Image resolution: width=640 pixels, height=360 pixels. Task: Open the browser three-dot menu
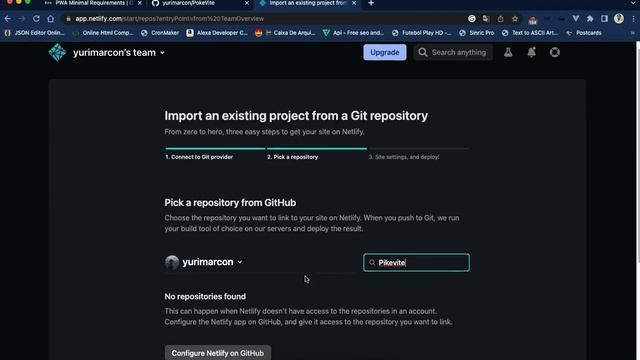pos(633,19)
